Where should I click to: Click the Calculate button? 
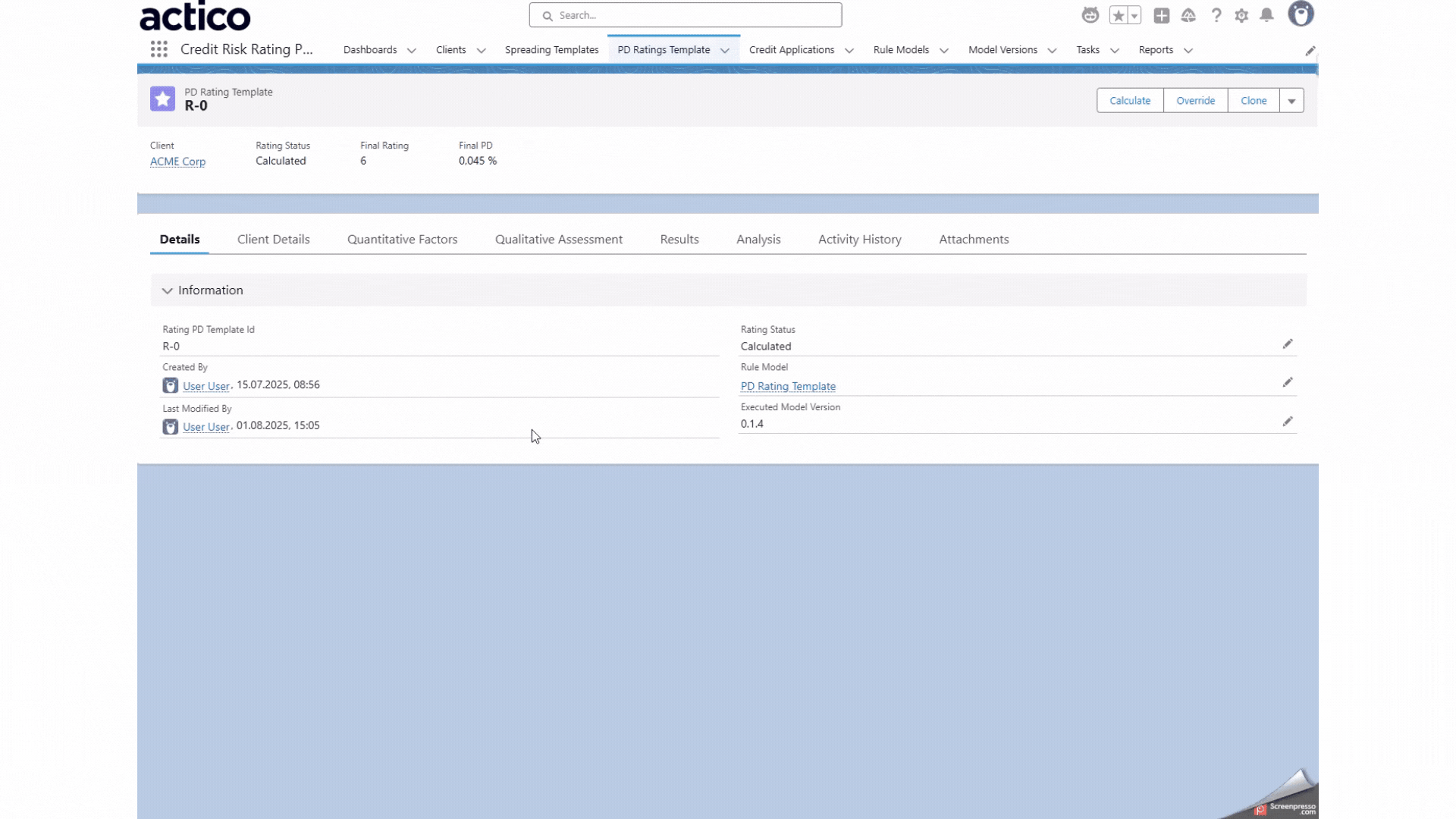point(1130,100)
